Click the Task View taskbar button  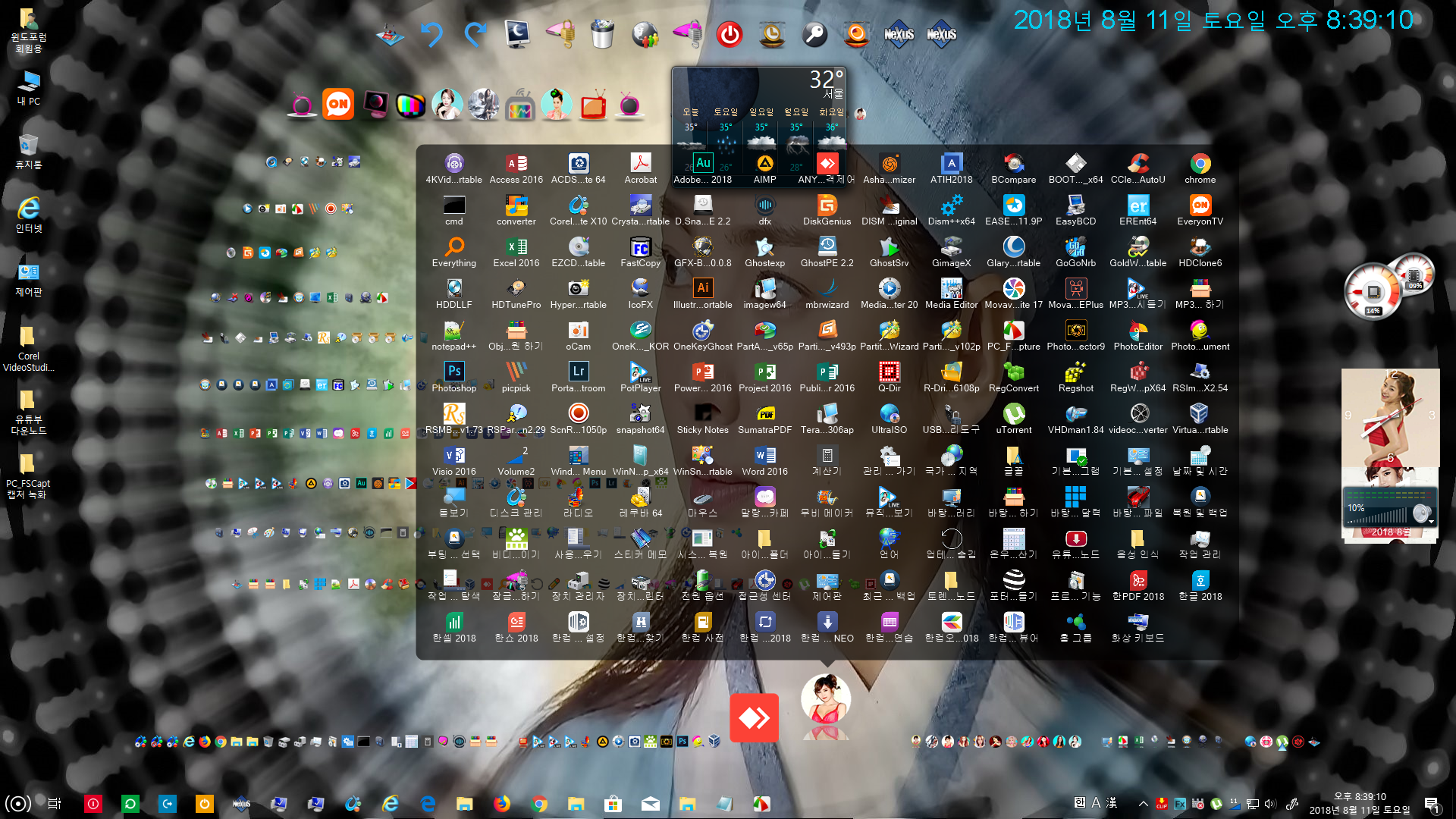coord(55,804)
